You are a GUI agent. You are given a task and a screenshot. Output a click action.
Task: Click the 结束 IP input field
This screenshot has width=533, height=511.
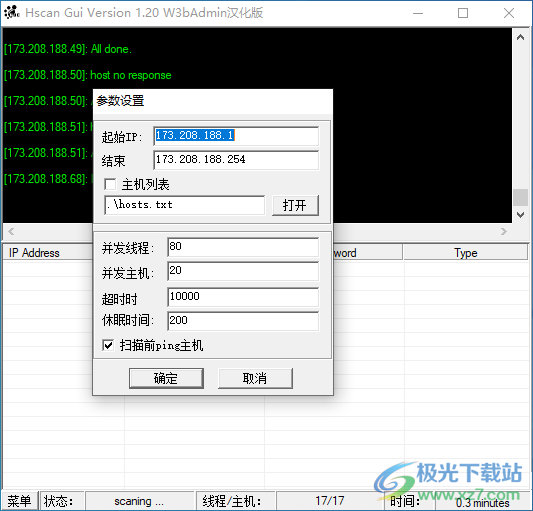[236, 160]
